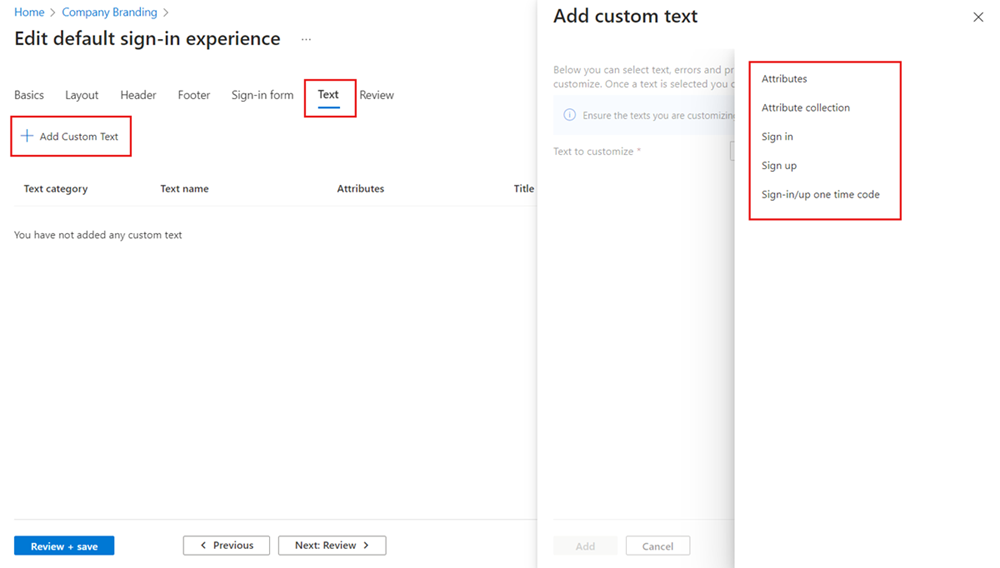The width and height of the screenshot is (1000, 568).
Task: Click the info icon in the notice banner
Action: click(x=570, y=115)
